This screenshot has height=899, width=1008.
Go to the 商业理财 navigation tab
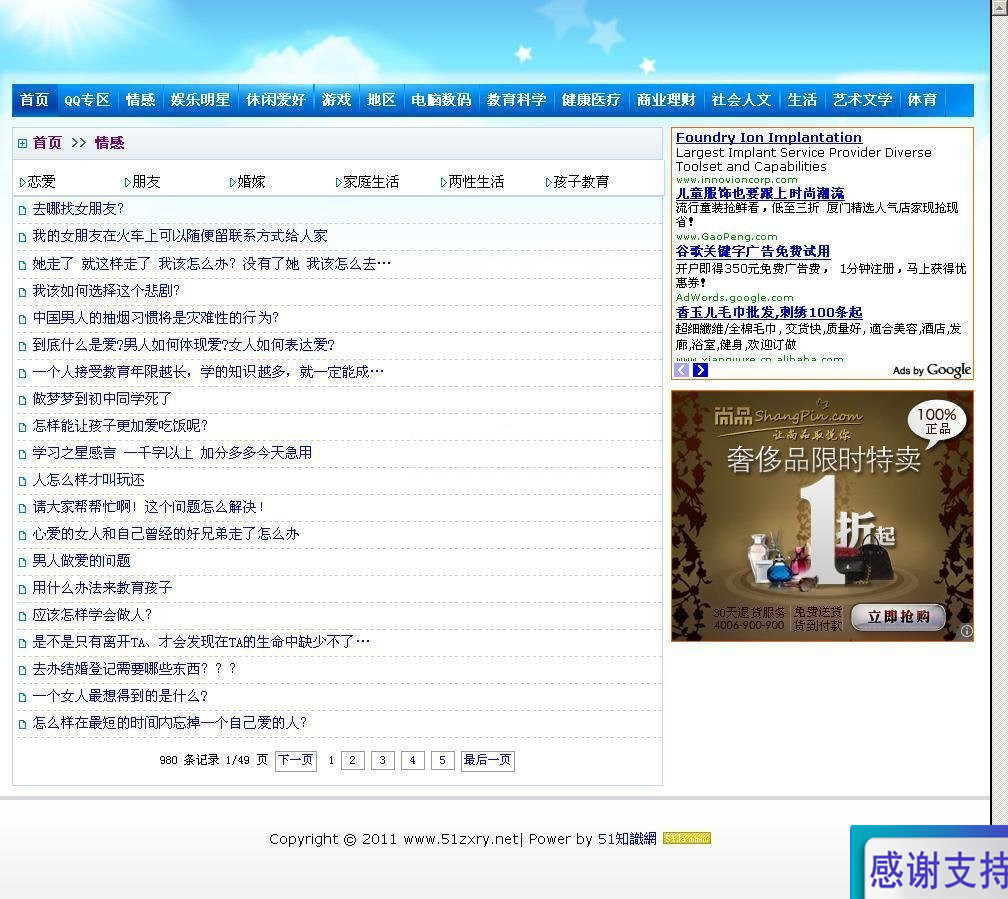click(666, 100)
